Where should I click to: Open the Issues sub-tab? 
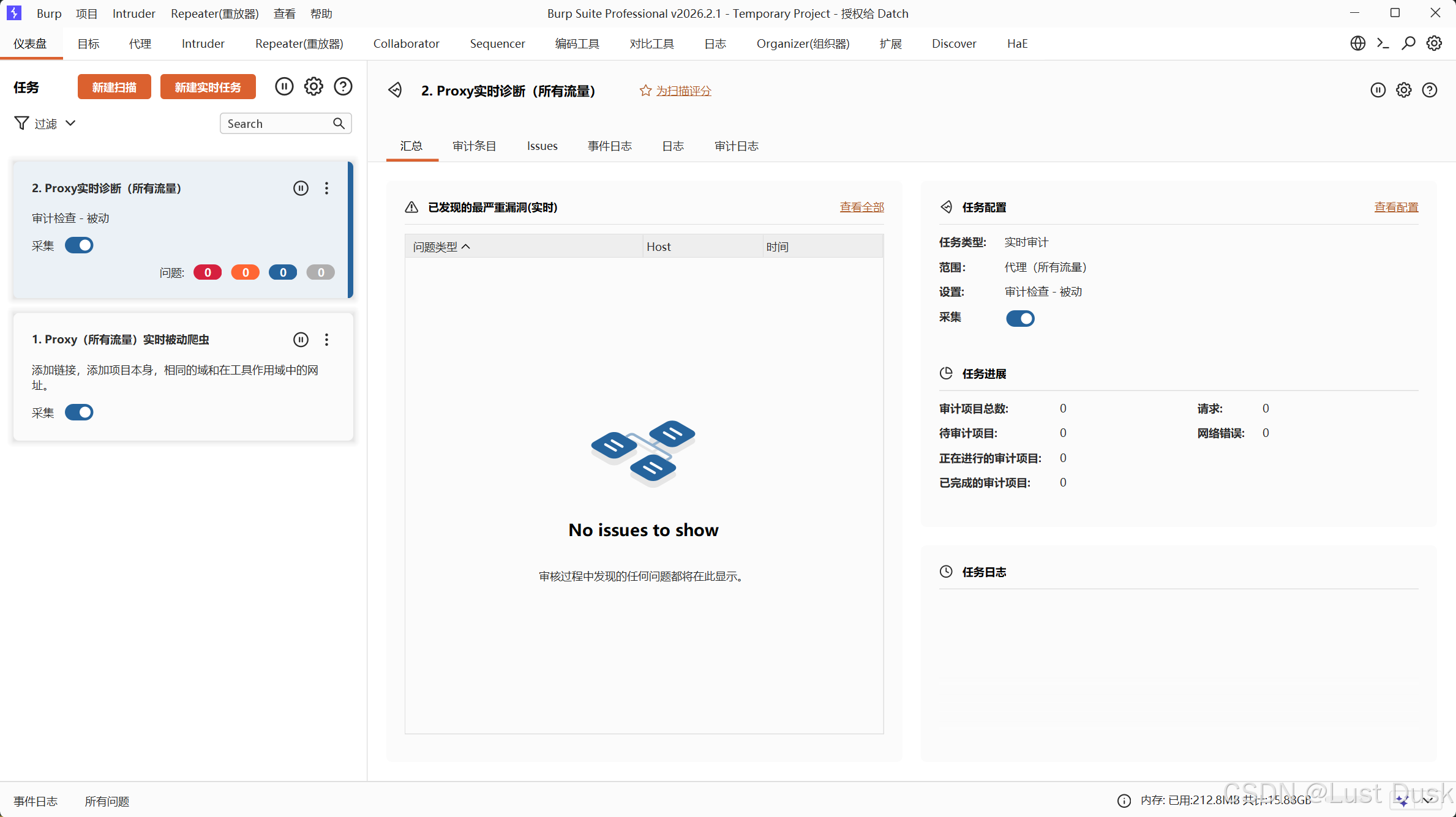pyautogui.click(x=542, y=146)
